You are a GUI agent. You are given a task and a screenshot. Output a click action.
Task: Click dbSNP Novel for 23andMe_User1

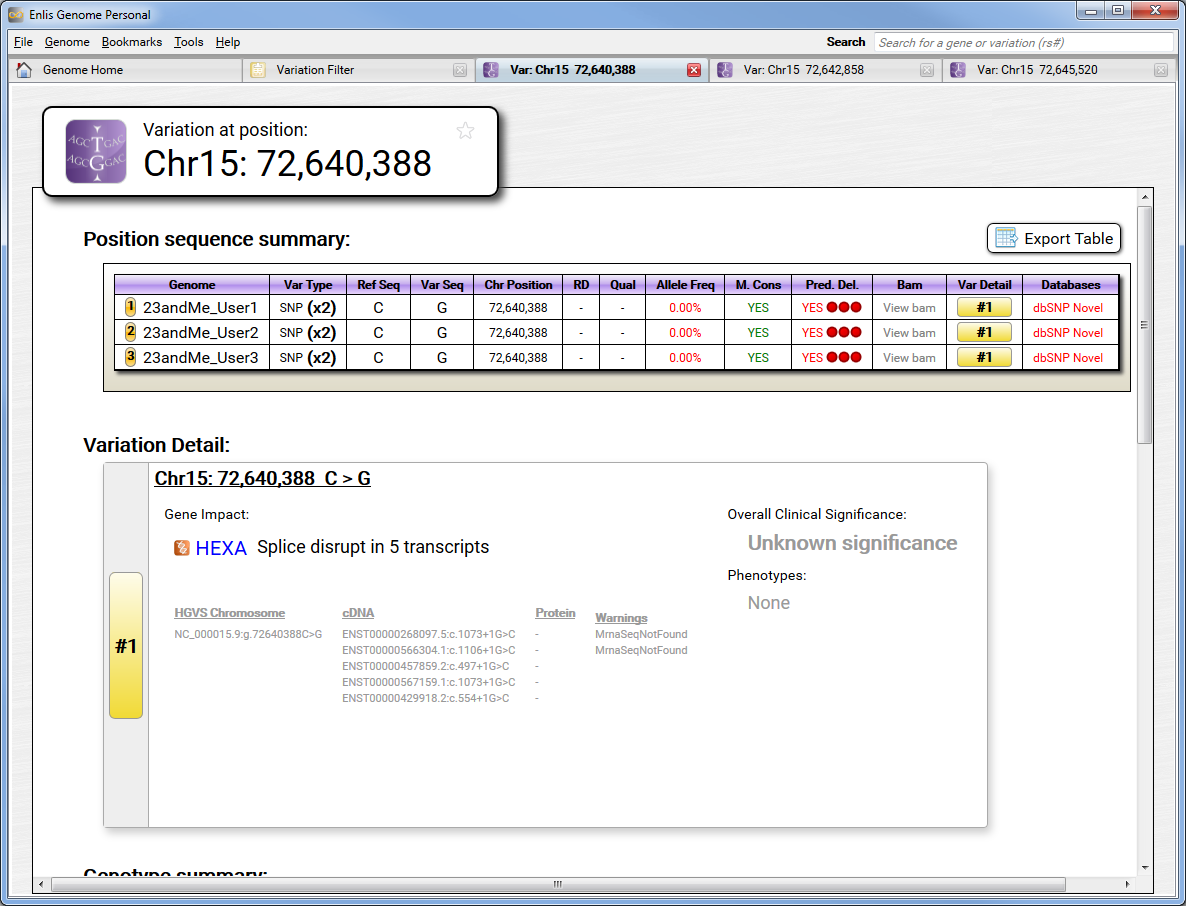(x=1068, y=308)
